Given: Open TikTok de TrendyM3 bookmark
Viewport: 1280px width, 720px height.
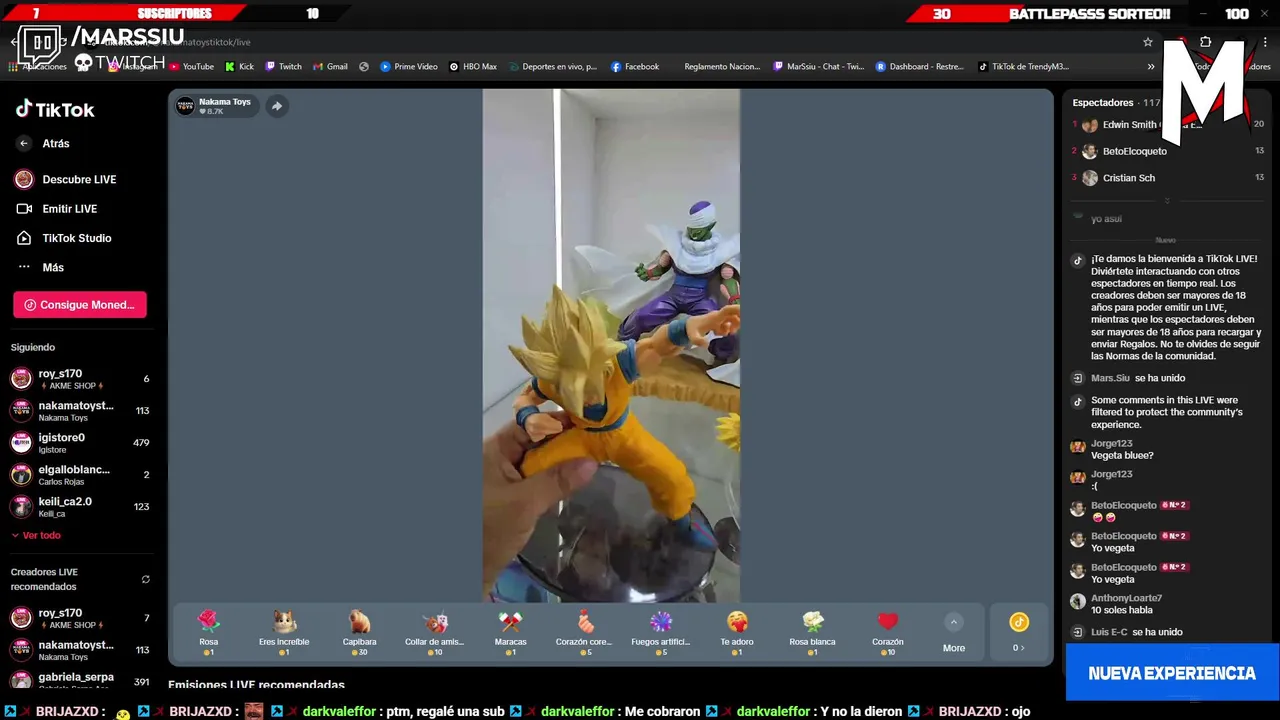Looking at the screenshot, I should point(1023,67).
